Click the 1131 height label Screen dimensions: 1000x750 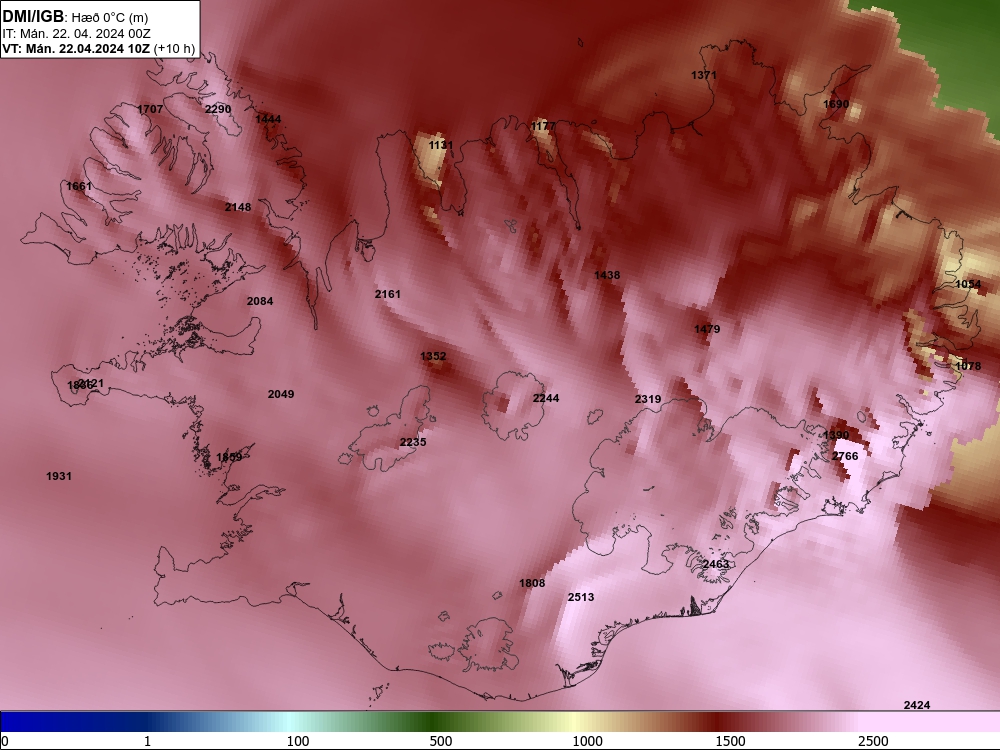[x=441, y=145]
